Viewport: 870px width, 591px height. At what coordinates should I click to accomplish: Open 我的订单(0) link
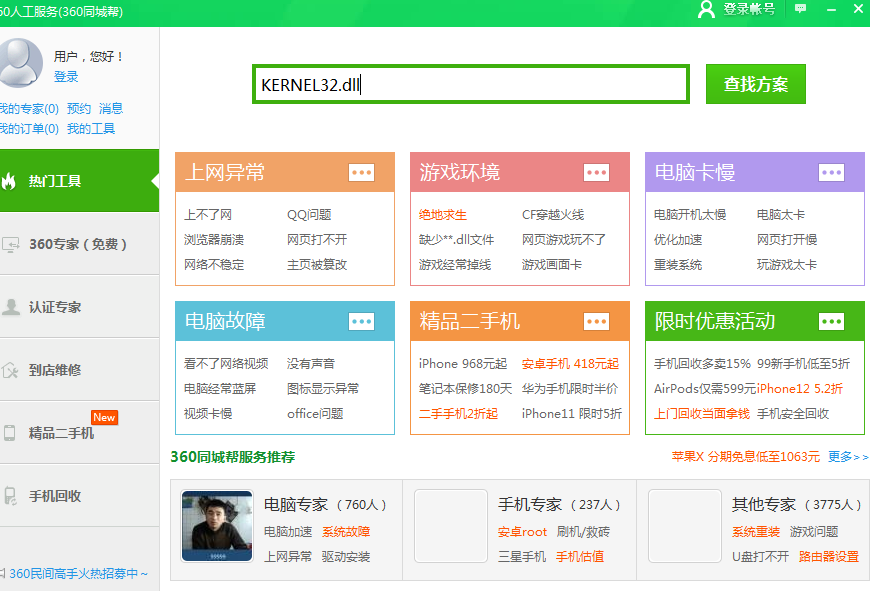click(29, 129)
